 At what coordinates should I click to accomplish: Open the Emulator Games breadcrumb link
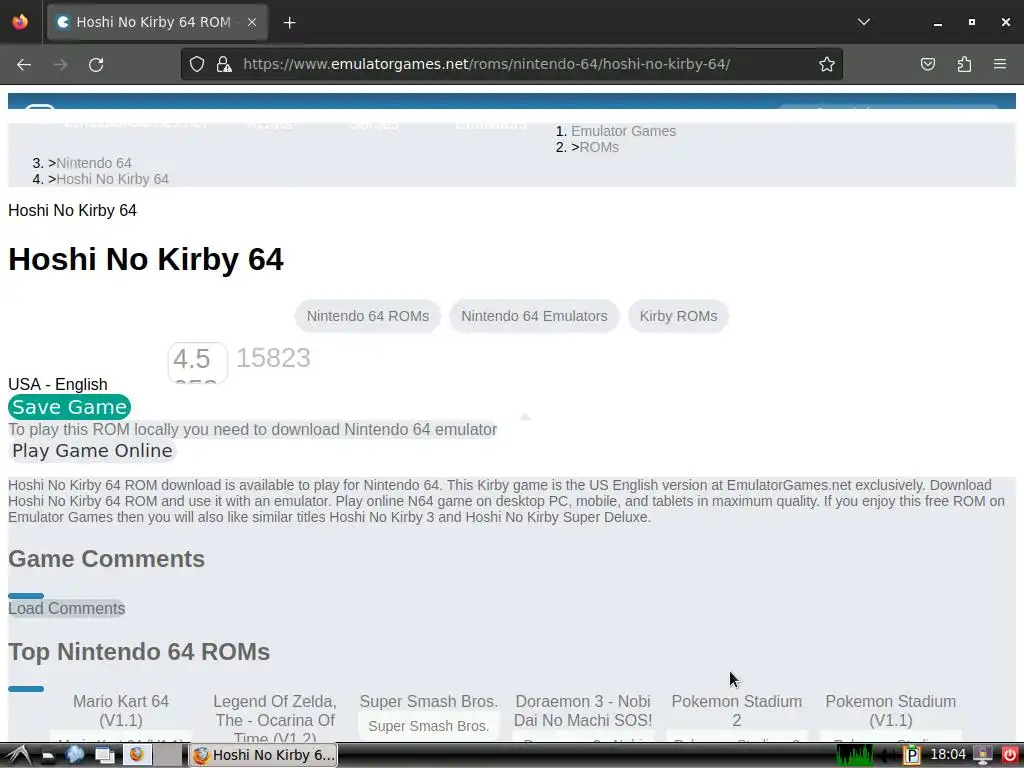(624, 131)
